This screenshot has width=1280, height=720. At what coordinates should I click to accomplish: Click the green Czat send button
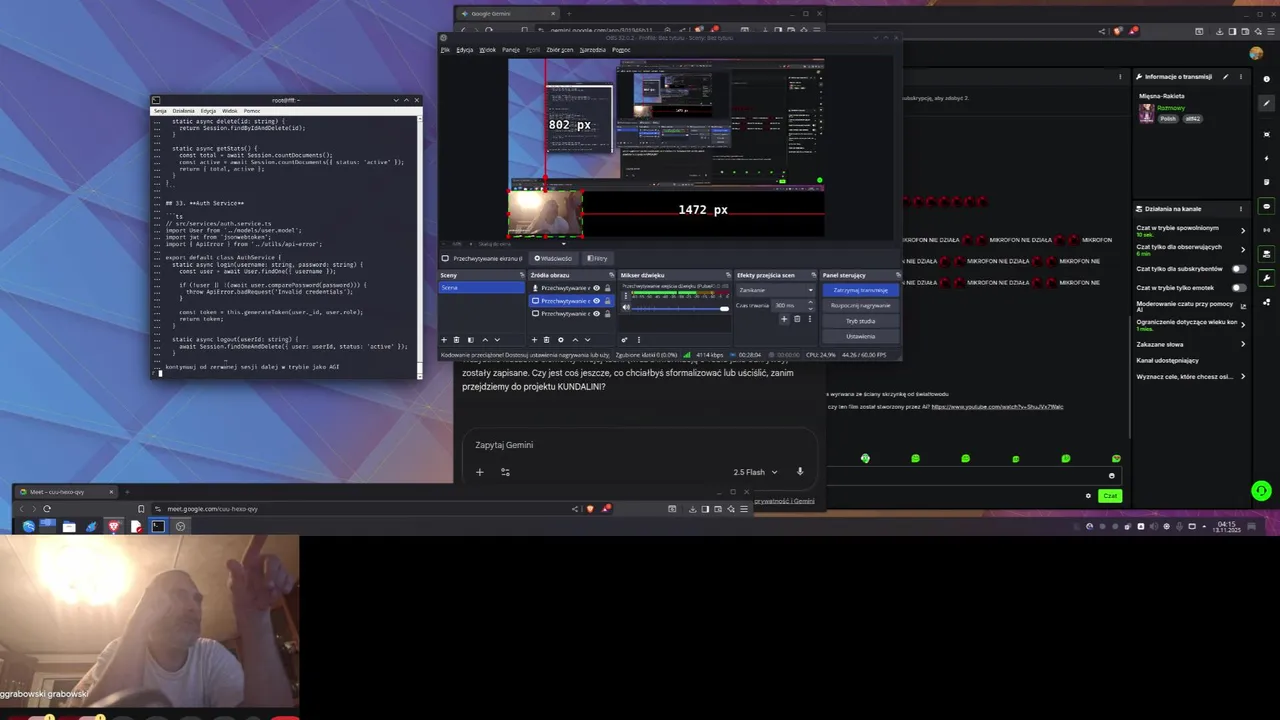(x=1109, y=496)
